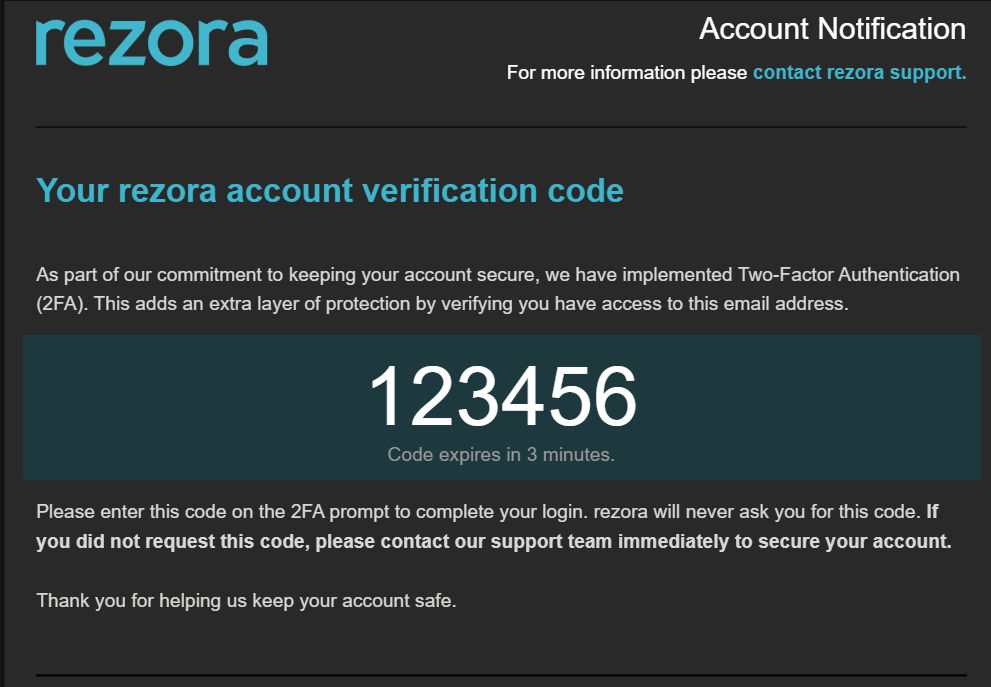Viewport: 991px width, 687px height.
Task: Click the rezora logo
Action: 152,42
